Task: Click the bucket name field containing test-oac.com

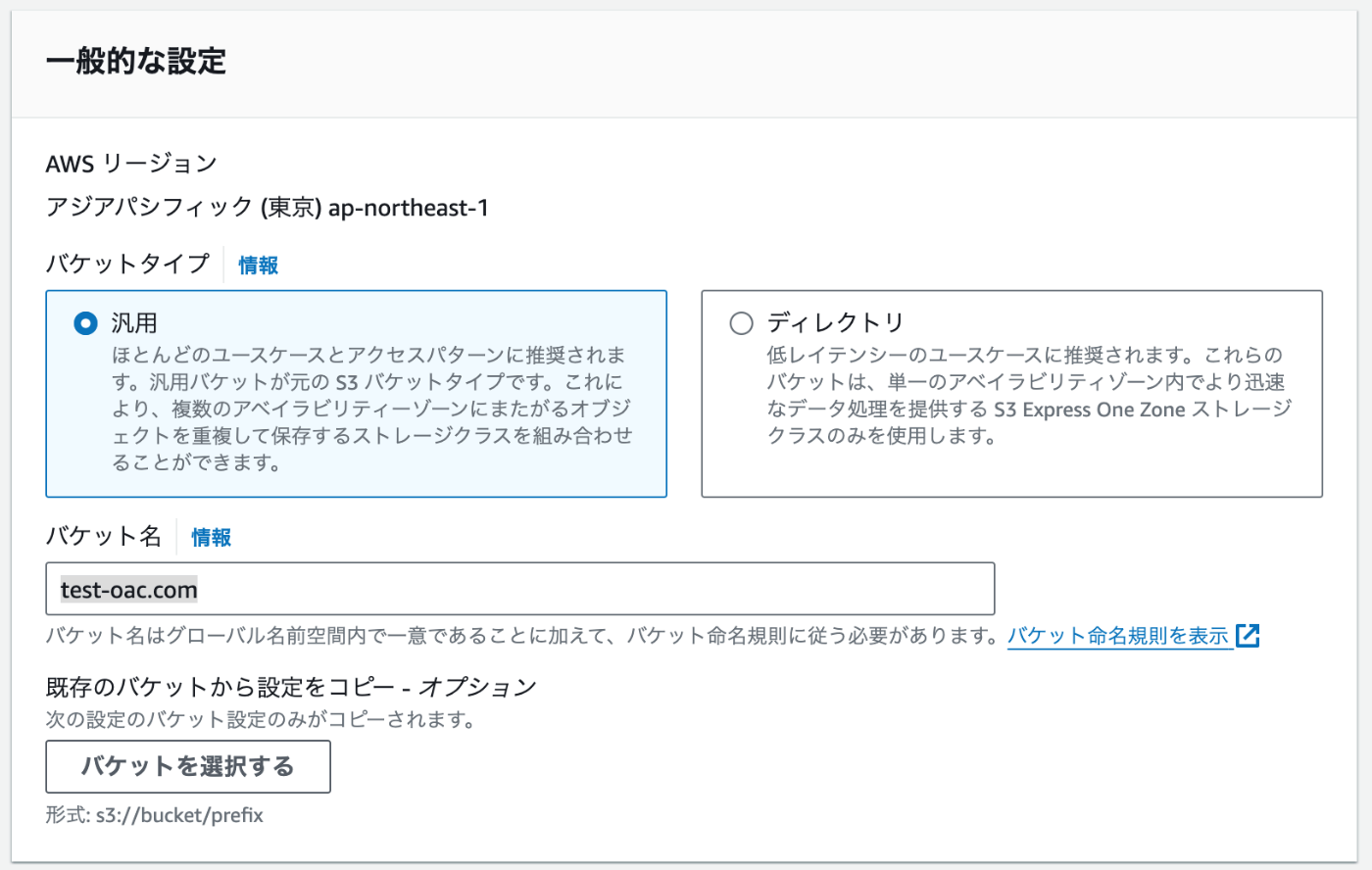Action: tap(519, 589)
